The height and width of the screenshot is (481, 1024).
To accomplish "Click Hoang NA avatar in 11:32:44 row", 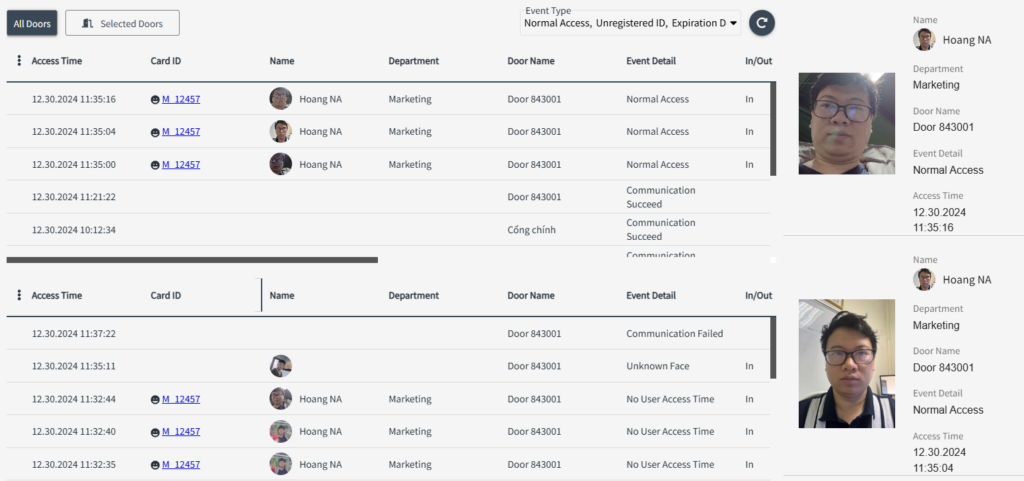I will tap(281, 399).
